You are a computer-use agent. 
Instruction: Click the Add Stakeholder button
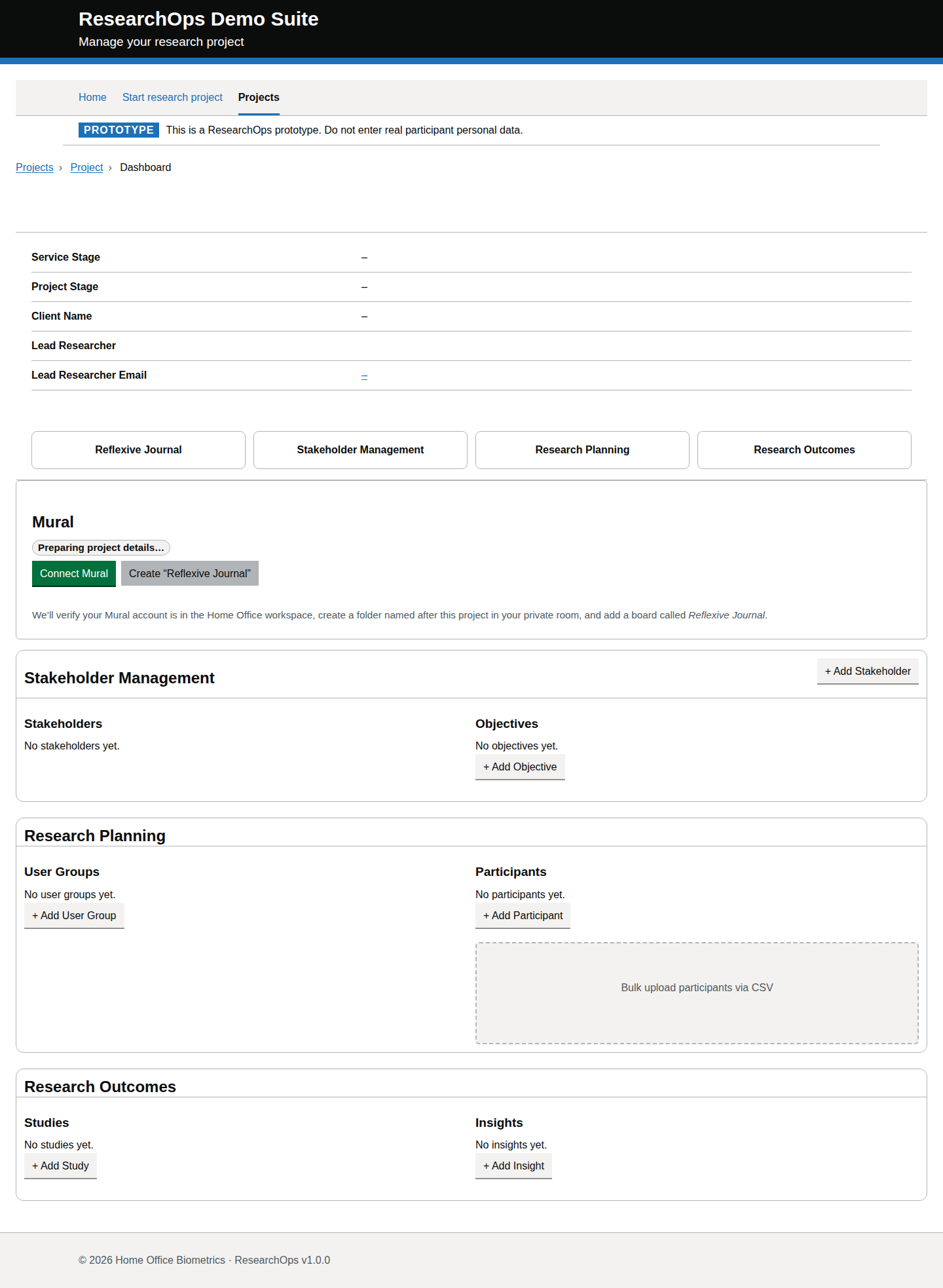click(868, 671)
